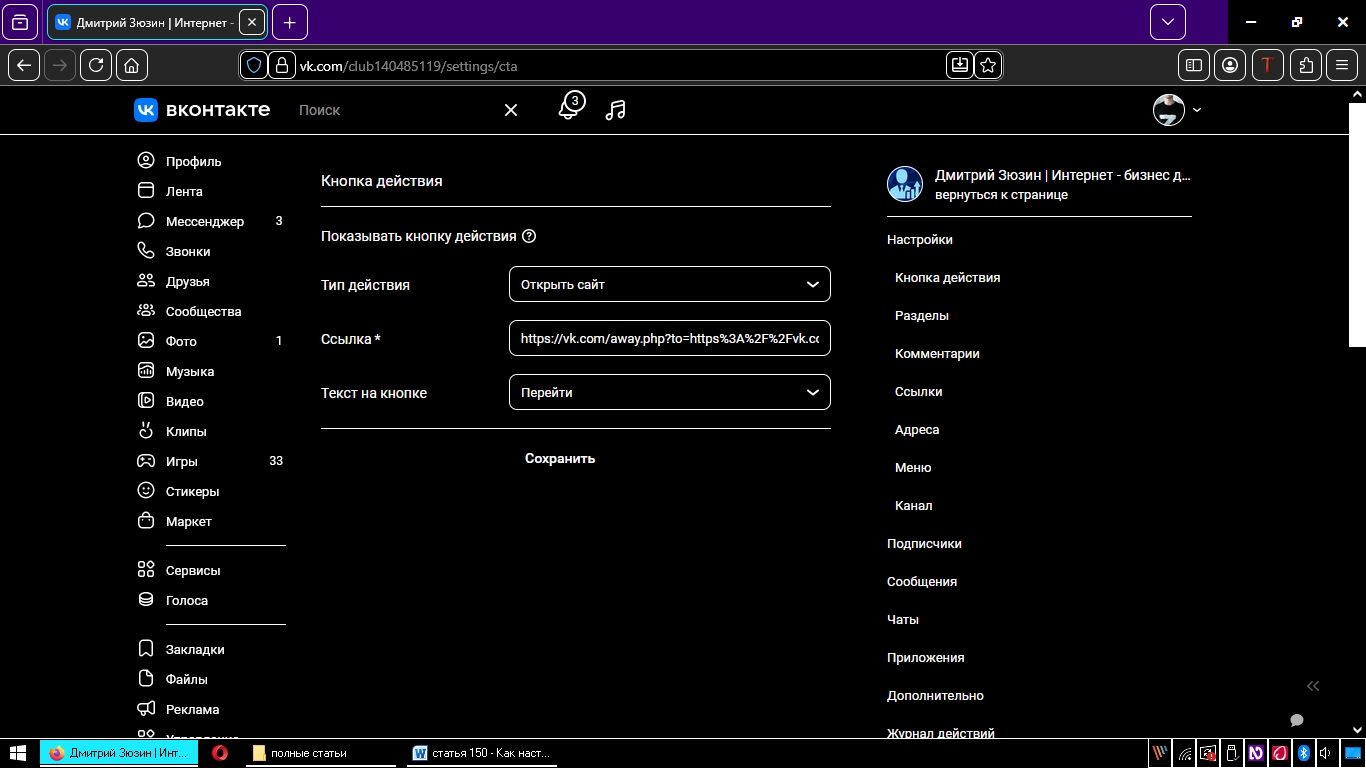Expand the "Текст на кнопке" dropdown
The width and height of the screenshot is (1366, 768).
point(669,392)
